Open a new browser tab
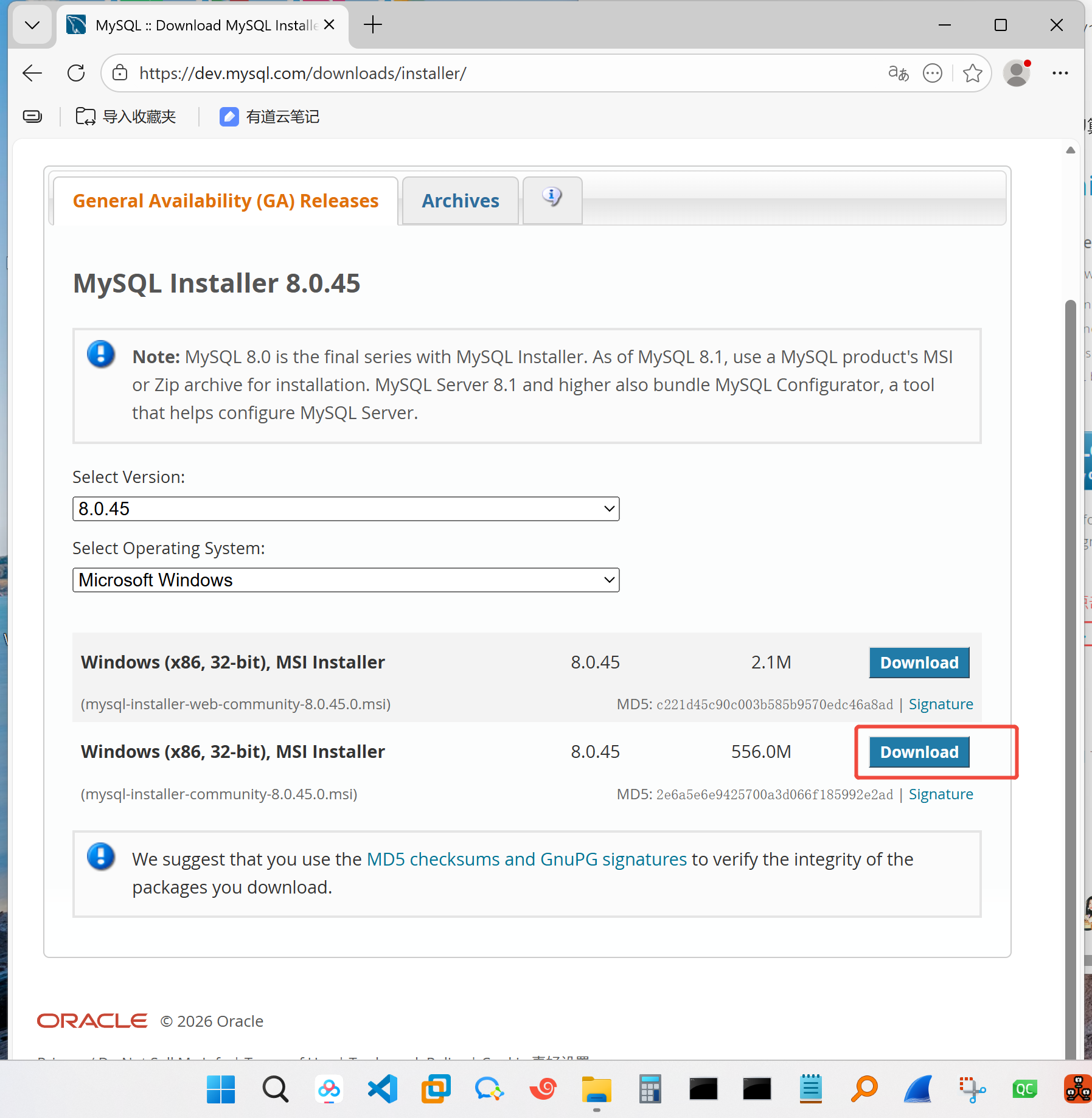 pyautogui.click(x=373, y=25)
